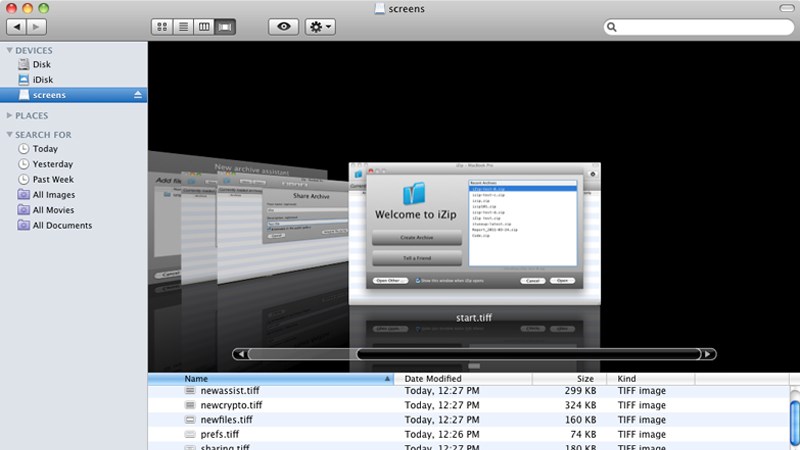The width and height of the screenshot is (800, 450).
Task: Click the search field
Action: point(700,26)
